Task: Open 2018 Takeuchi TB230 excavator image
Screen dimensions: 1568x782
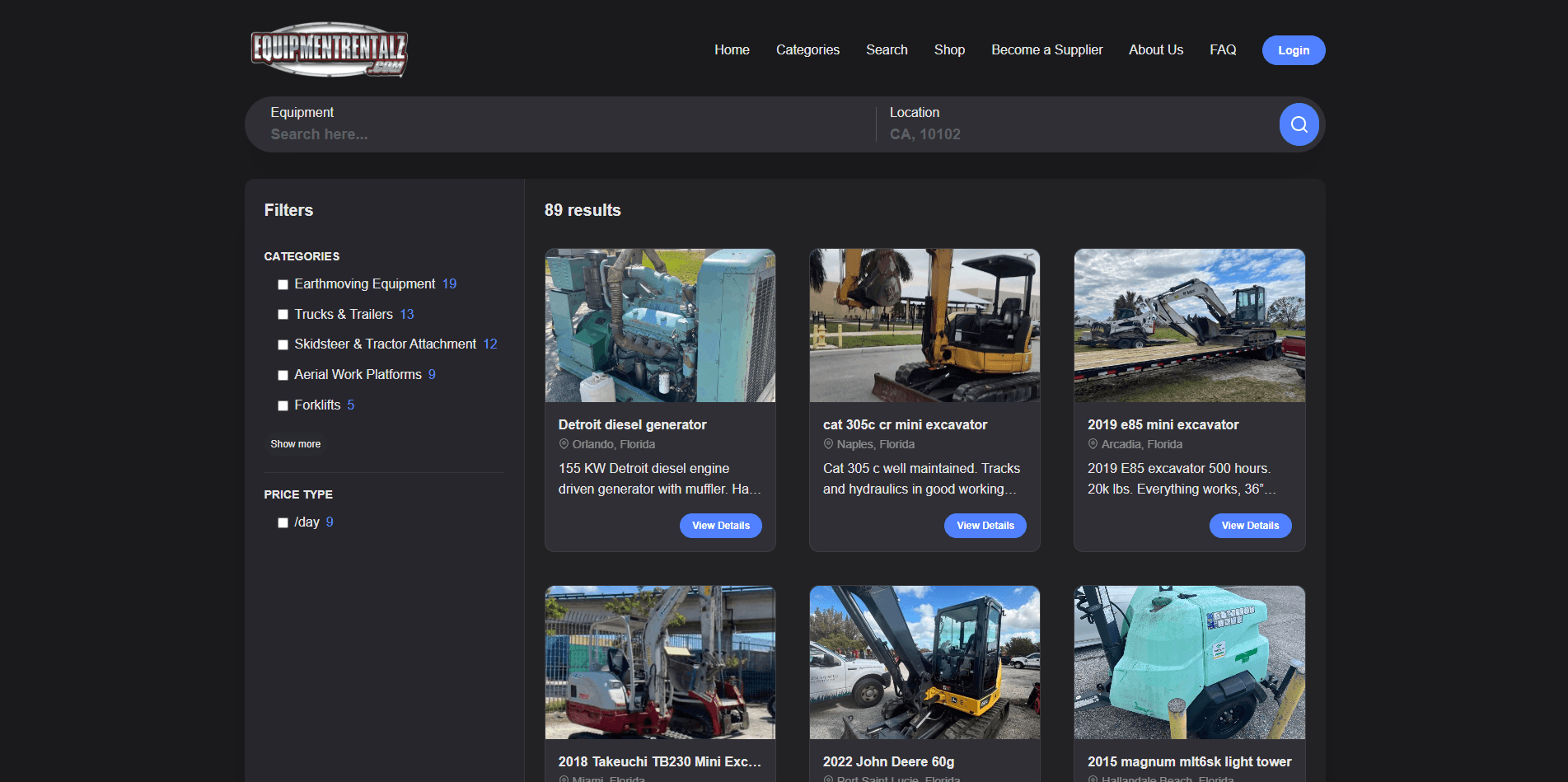Action: pos(660,663)
